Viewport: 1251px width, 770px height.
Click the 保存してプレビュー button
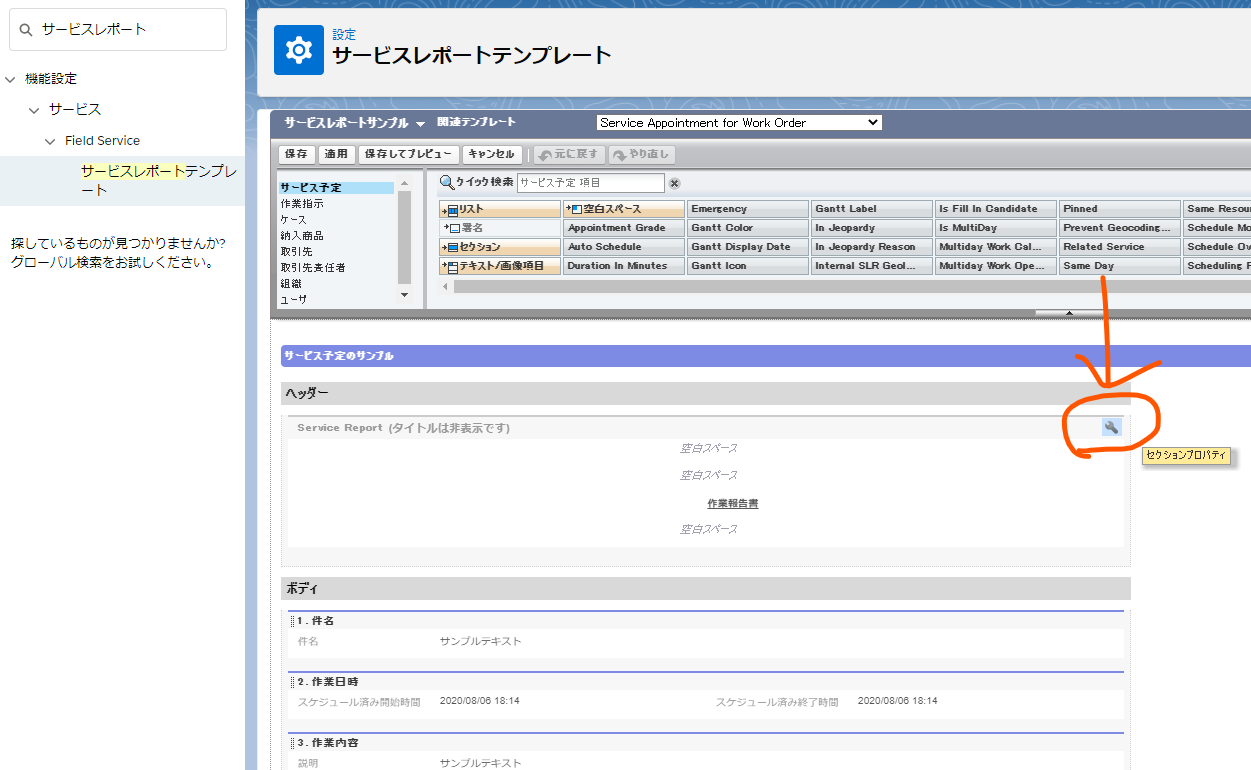[x=408, y=154]
